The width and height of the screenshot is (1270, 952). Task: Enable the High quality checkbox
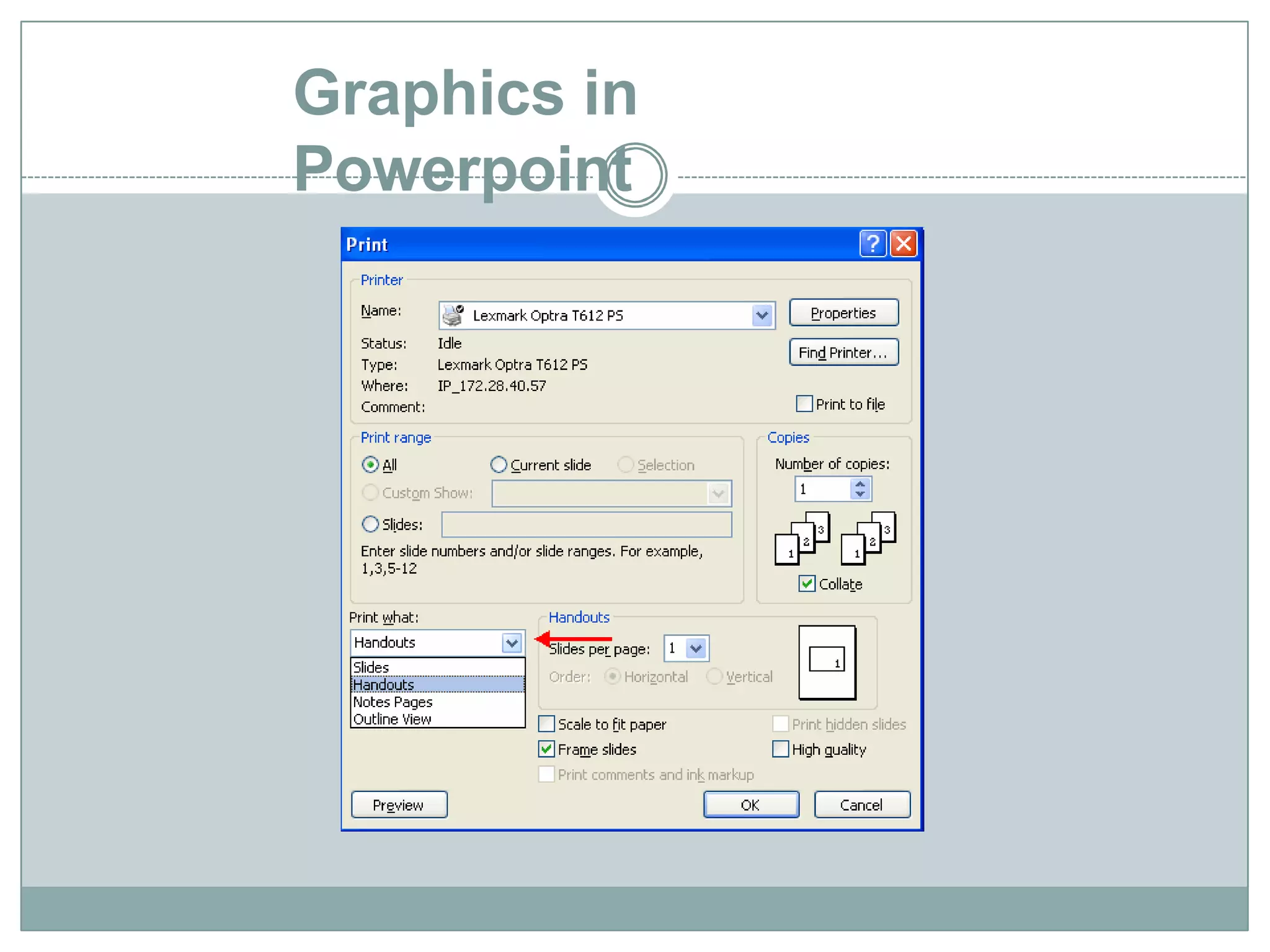(x=781, y=749)
